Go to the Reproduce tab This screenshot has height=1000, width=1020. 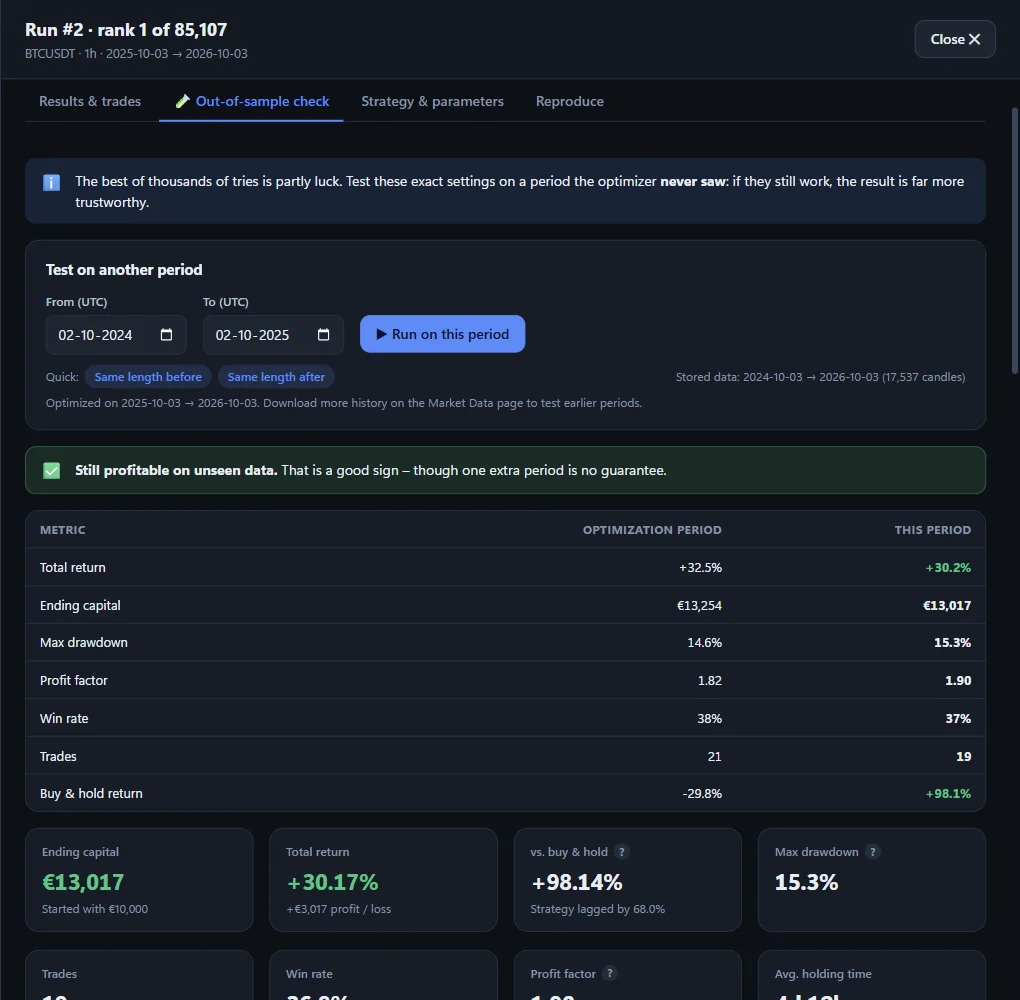[570, 101]
